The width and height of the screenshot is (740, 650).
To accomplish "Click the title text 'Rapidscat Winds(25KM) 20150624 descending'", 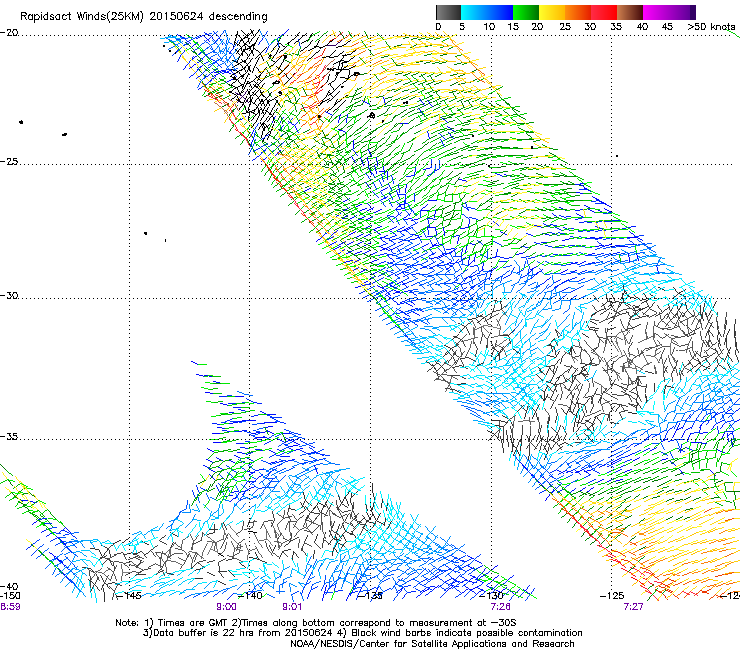I will (x=143, y=17).
